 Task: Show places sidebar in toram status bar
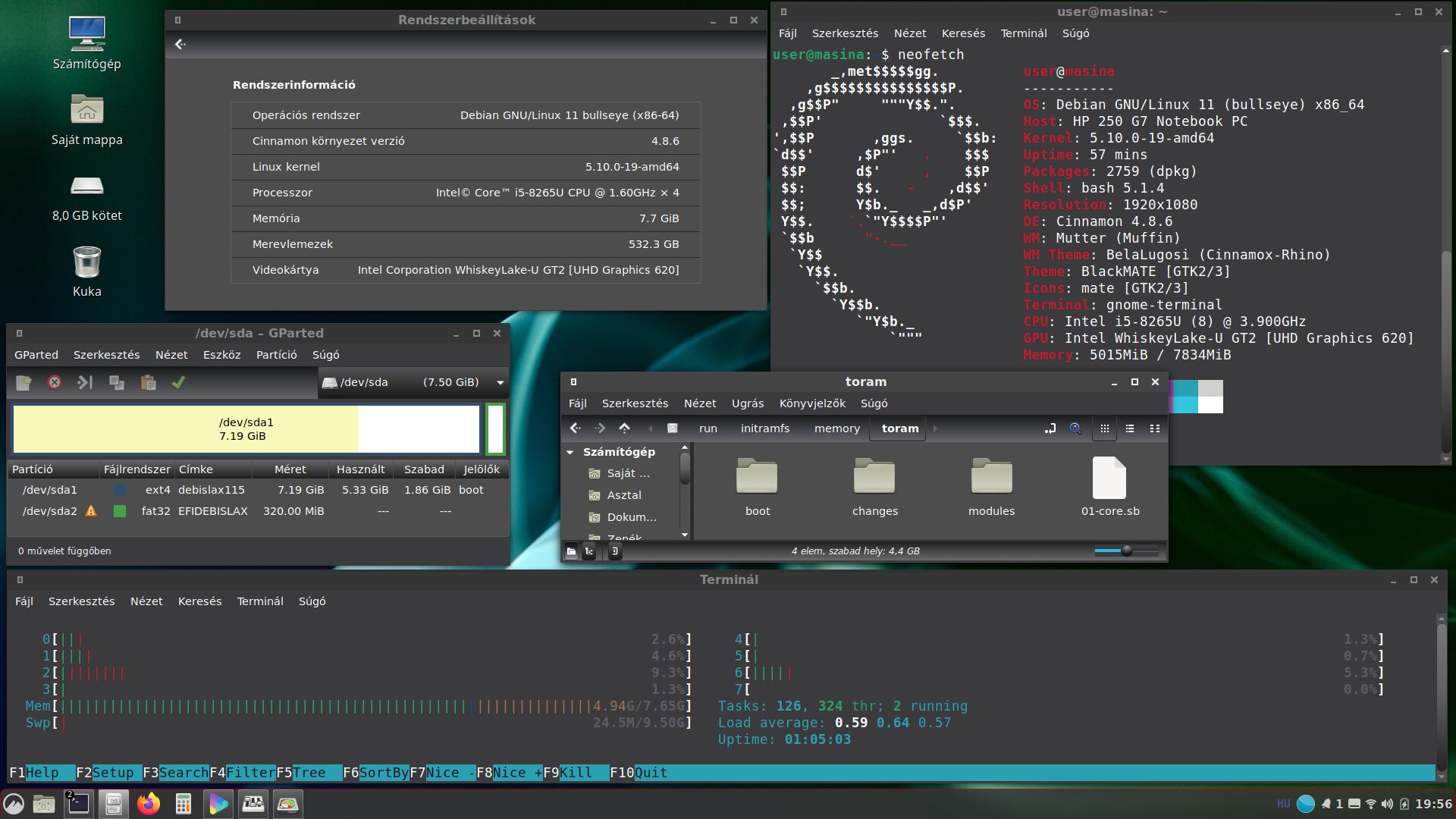tap(571, 551)
